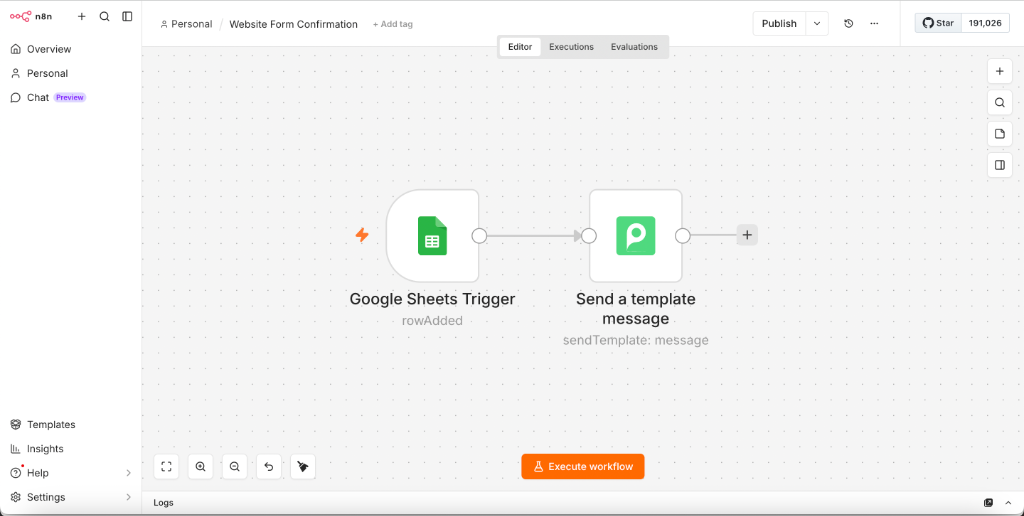Open search from sidebar magnifier icon
The width and height of the screenshot is (1024, 516).
pyautogui.click(x=104, y=16)
